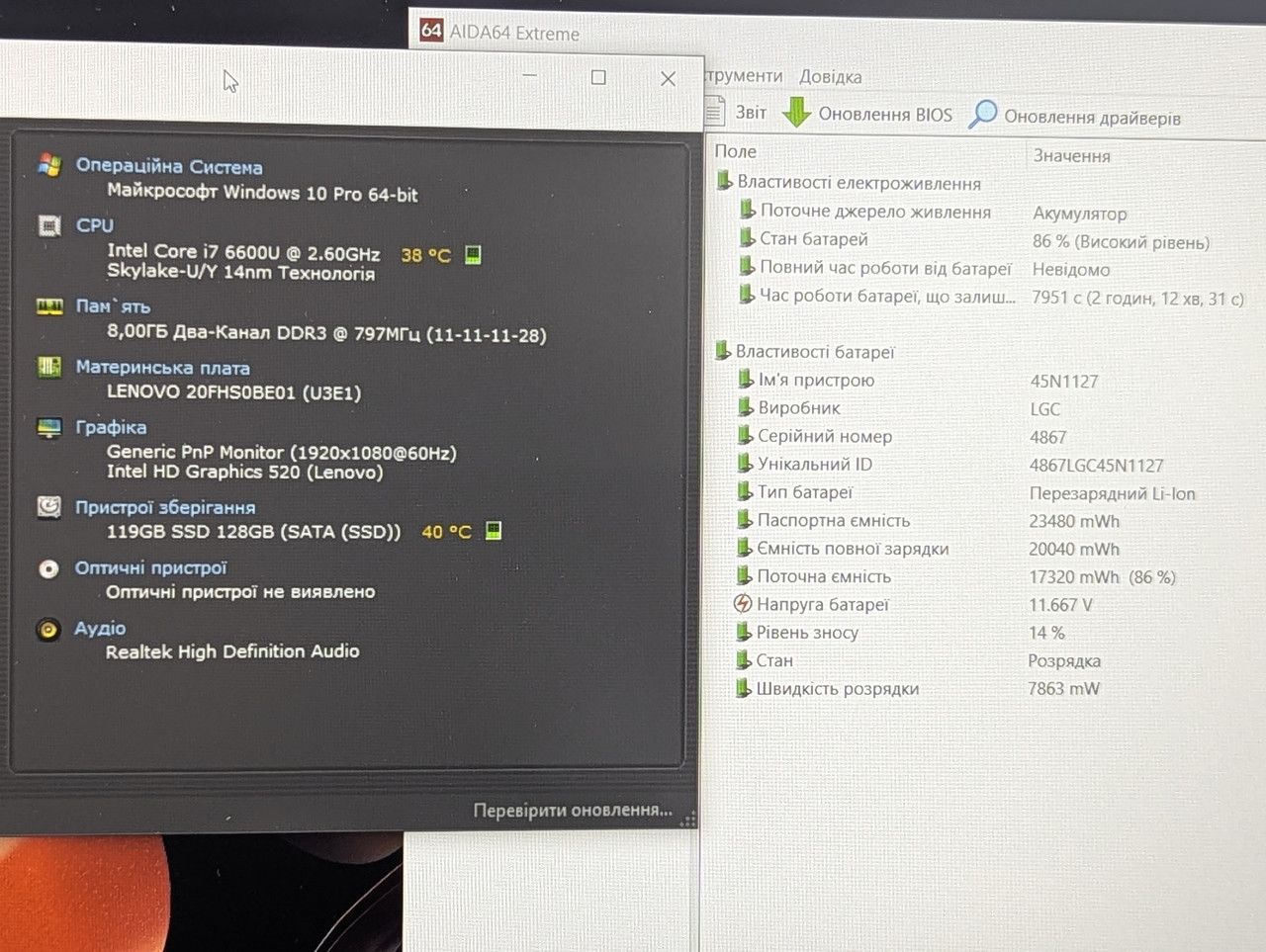Click the icon beside Швидкість розрядки

pyautogui.click(x=744, y=688)
